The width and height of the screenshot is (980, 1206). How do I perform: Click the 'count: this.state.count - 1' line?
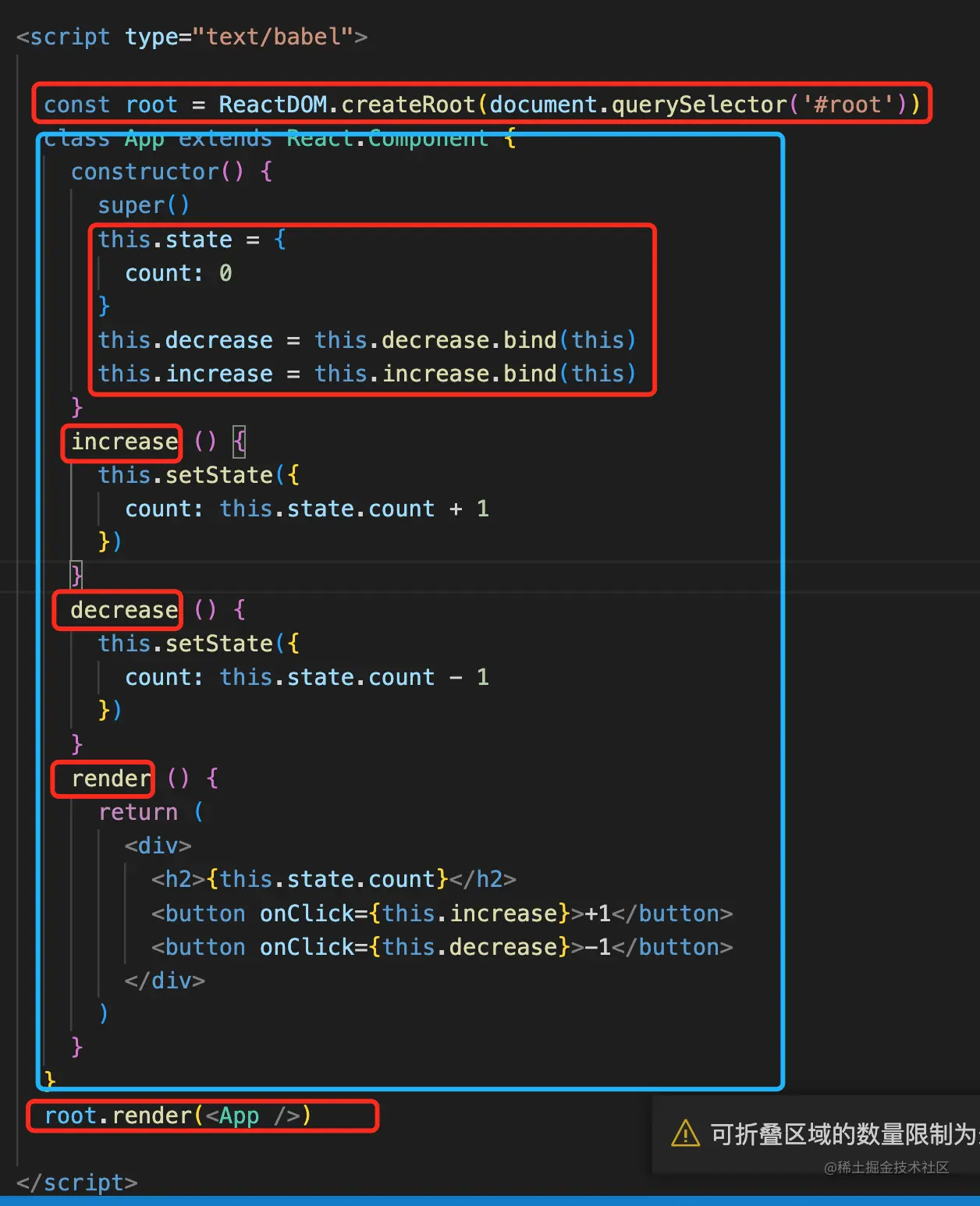click(x=307, y=677)
